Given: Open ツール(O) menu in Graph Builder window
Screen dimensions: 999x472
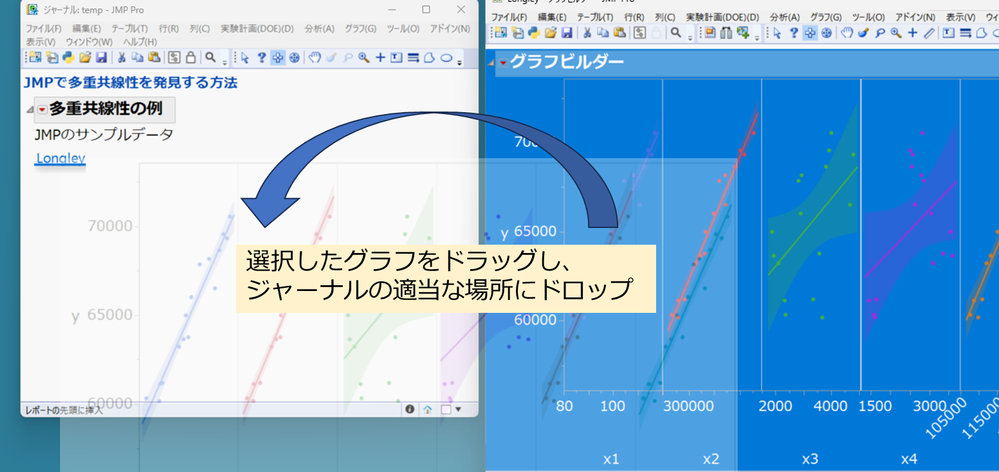Looking at the screenshot, I should tap(868, 17).
